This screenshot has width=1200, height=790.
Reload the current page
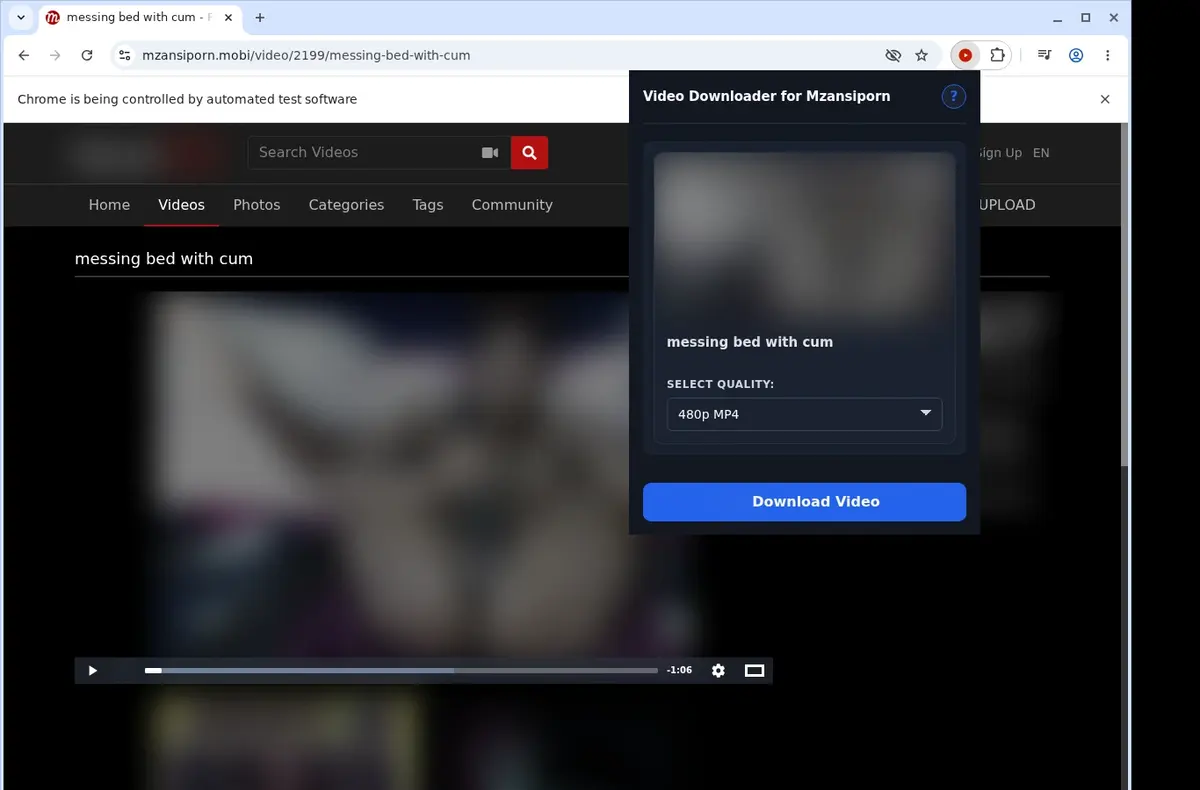tap(87, 56)
